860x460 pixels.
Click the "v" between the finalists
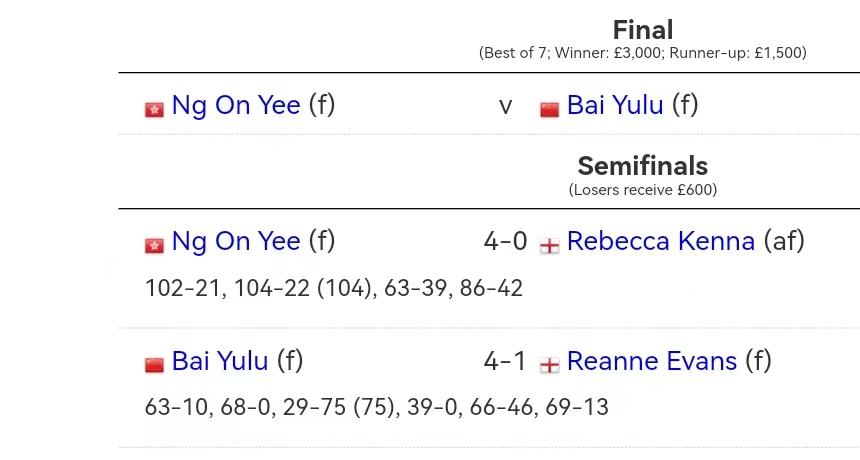coord(505,106)
